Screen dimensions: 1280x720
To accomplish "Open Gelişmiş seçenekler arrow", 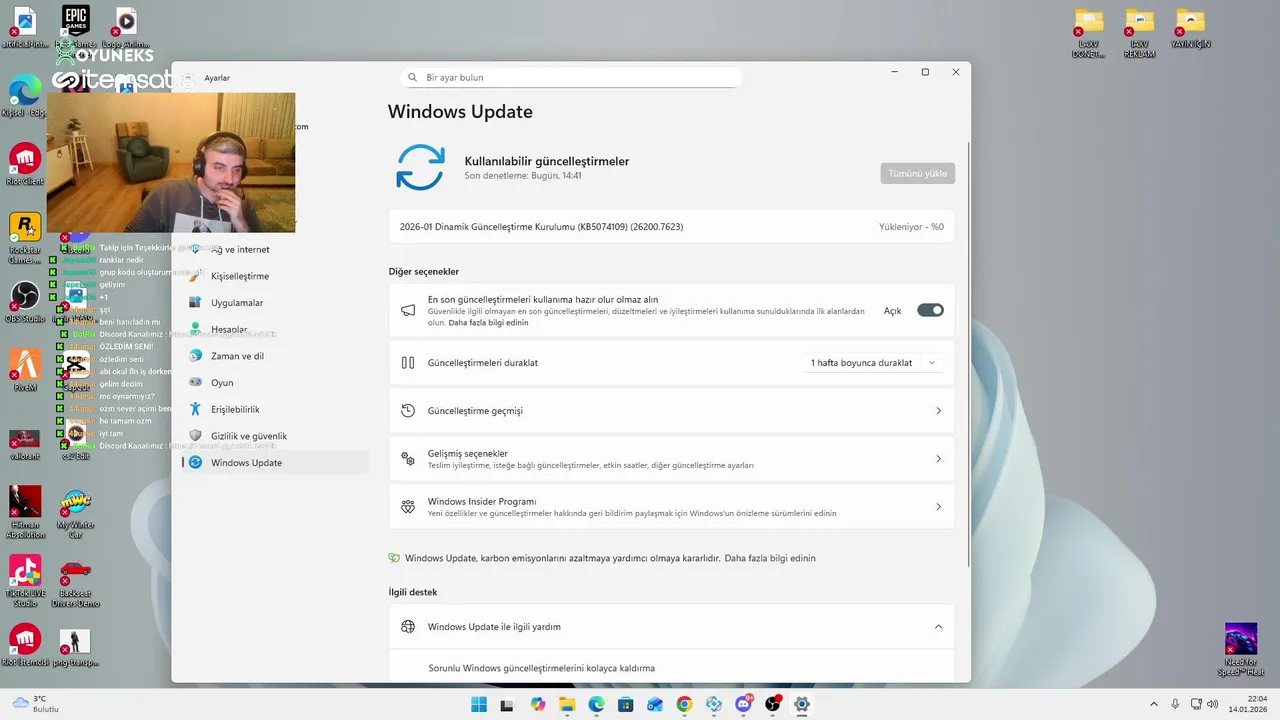I will [x=938, y=459].
